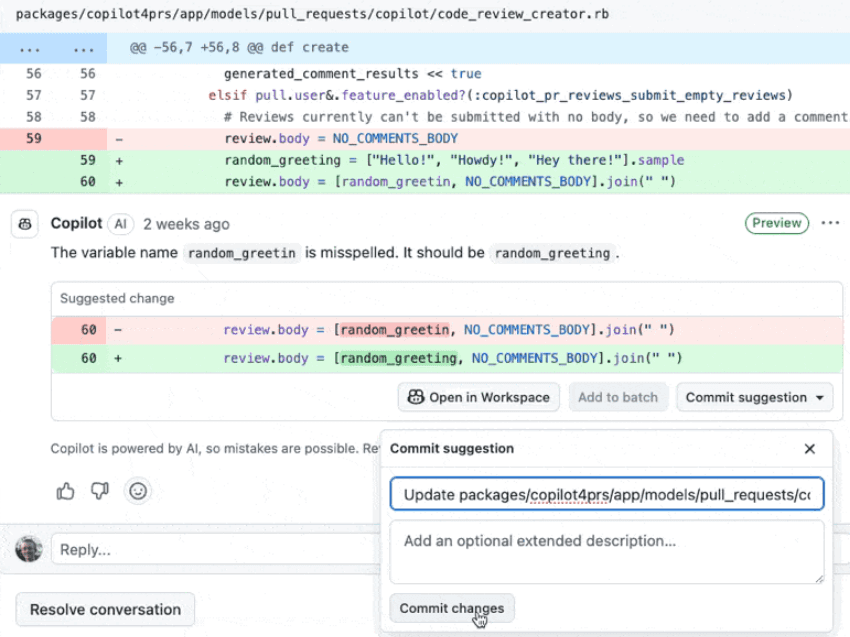Click line 57 elsif pull.user code
This screenshot has width=850, height=637.
(500, 95)
